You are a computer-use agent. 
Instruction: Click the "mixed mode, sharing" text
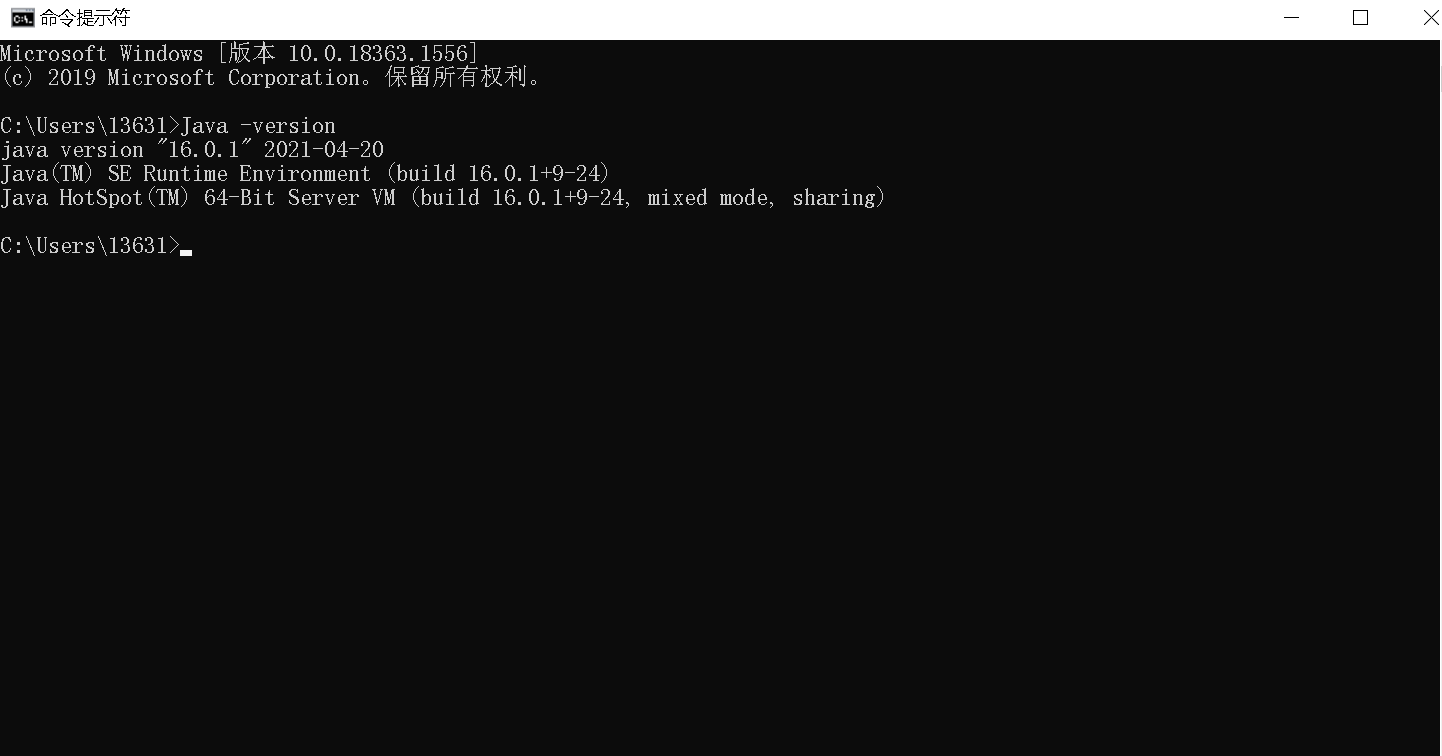762,198
